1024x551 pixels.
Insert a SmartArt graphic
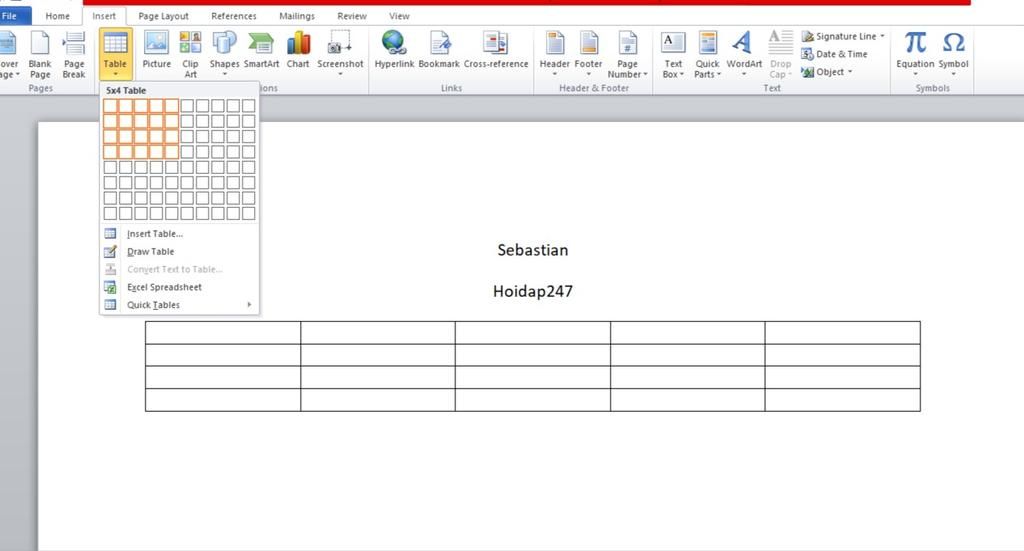coord(261,51)
